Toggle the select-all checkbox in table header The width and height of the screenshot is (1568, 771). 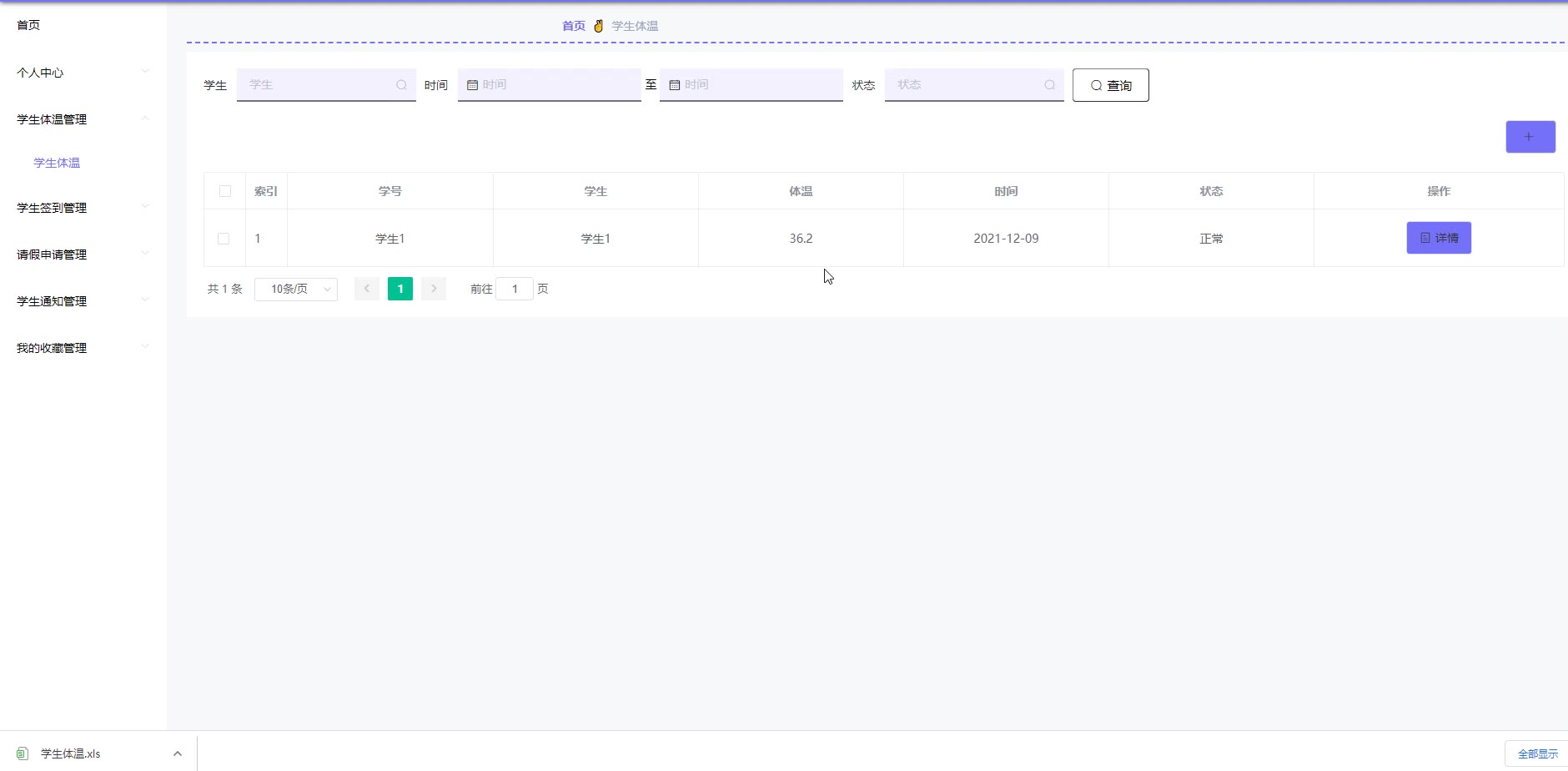click(225, 191)
